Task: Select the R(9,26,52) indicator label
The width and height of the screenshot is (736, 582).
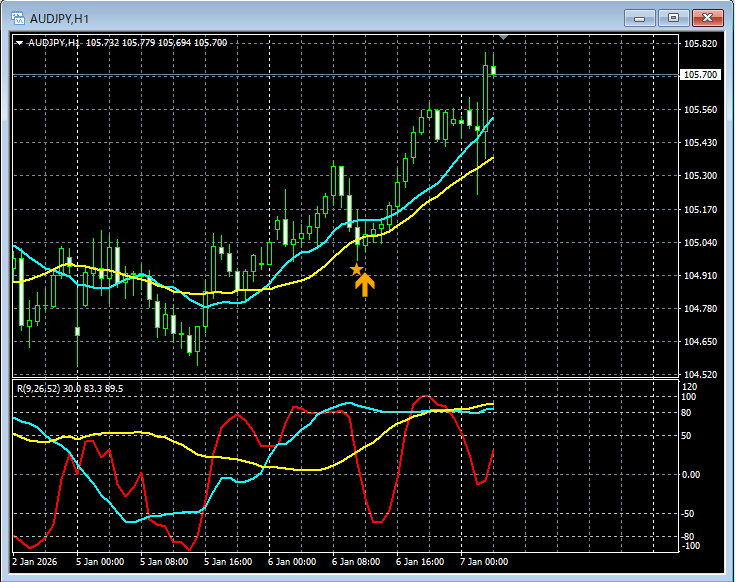Action: click(x=70, y=389)
